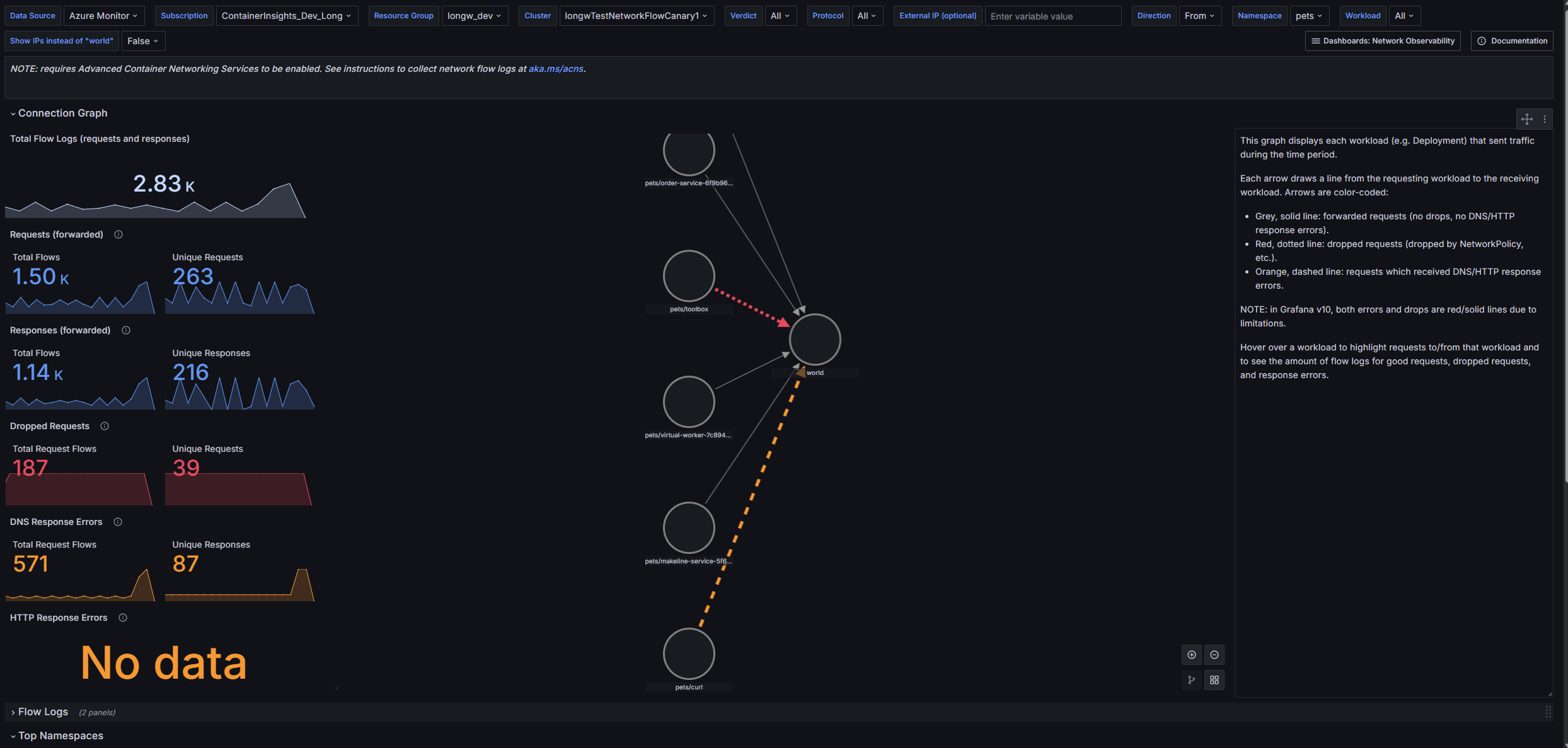Click the Documentation button
This screenshot has width=1568, height=748.
[1512, 41]
